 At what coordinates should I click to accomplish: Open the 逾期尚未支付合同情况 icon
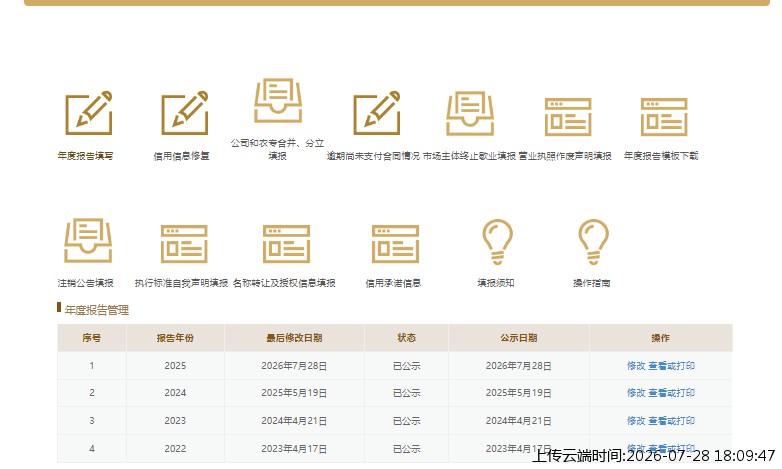377,113
